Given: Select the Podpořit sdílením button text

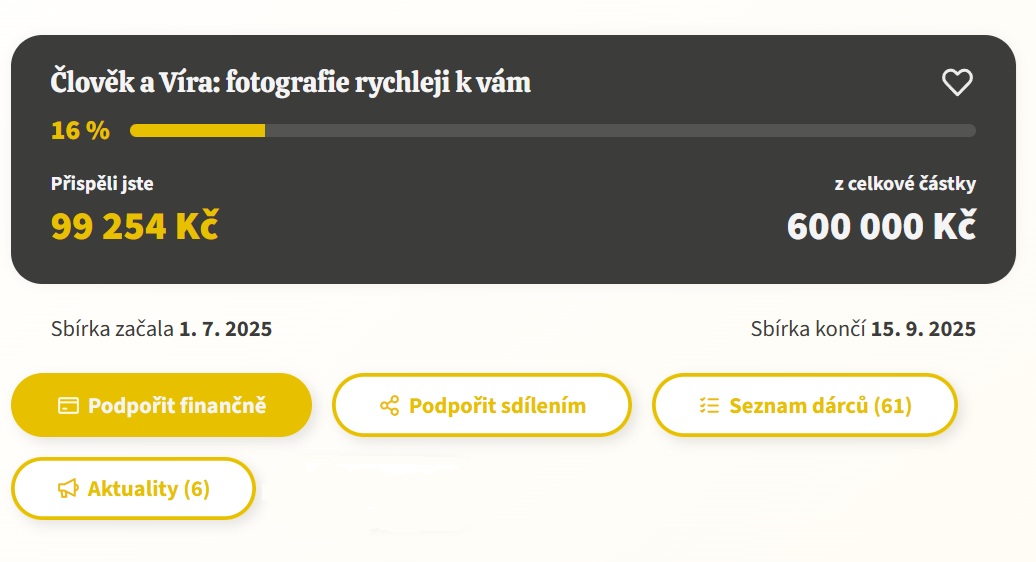Looking at the screenshot, I should click(x=497, y=405).
